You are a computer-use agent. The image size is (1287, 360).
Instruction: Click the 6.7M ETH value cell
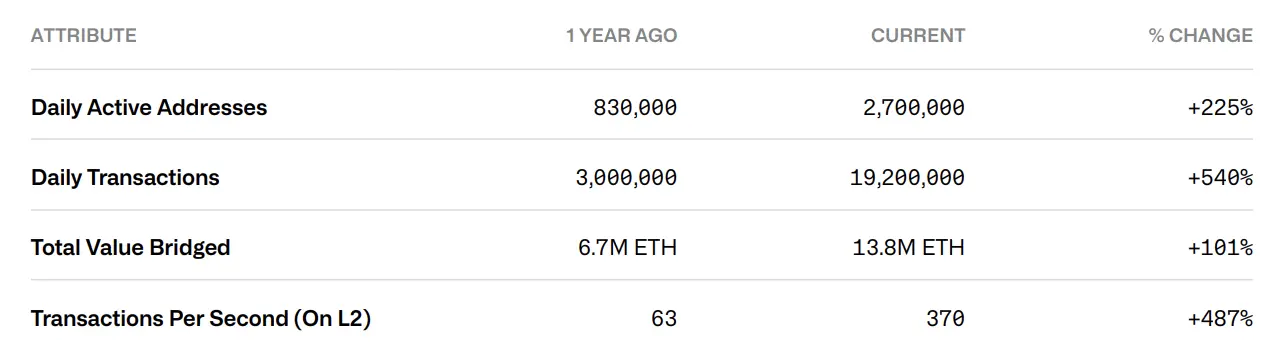[627, 247]
